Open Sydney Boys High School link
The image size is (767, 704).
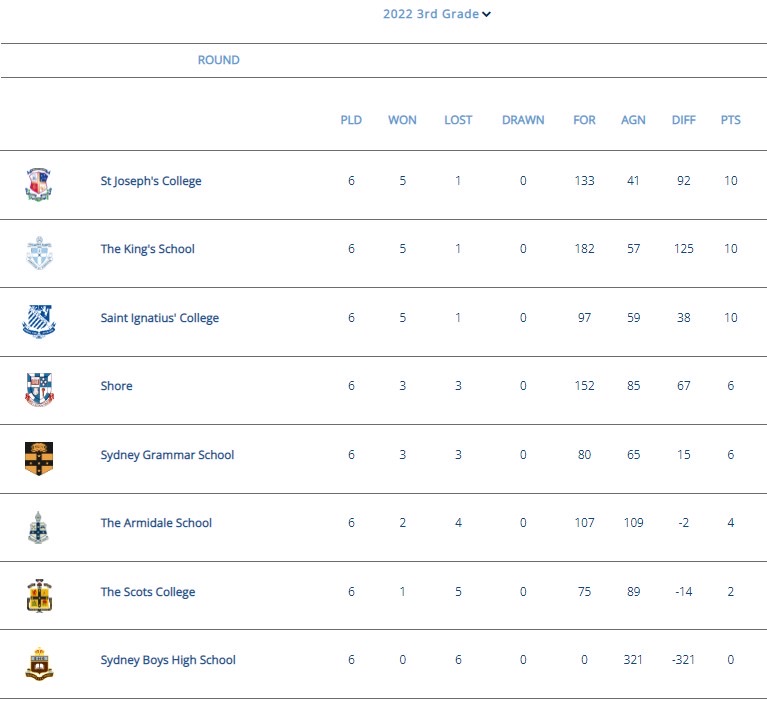(168, 659)
